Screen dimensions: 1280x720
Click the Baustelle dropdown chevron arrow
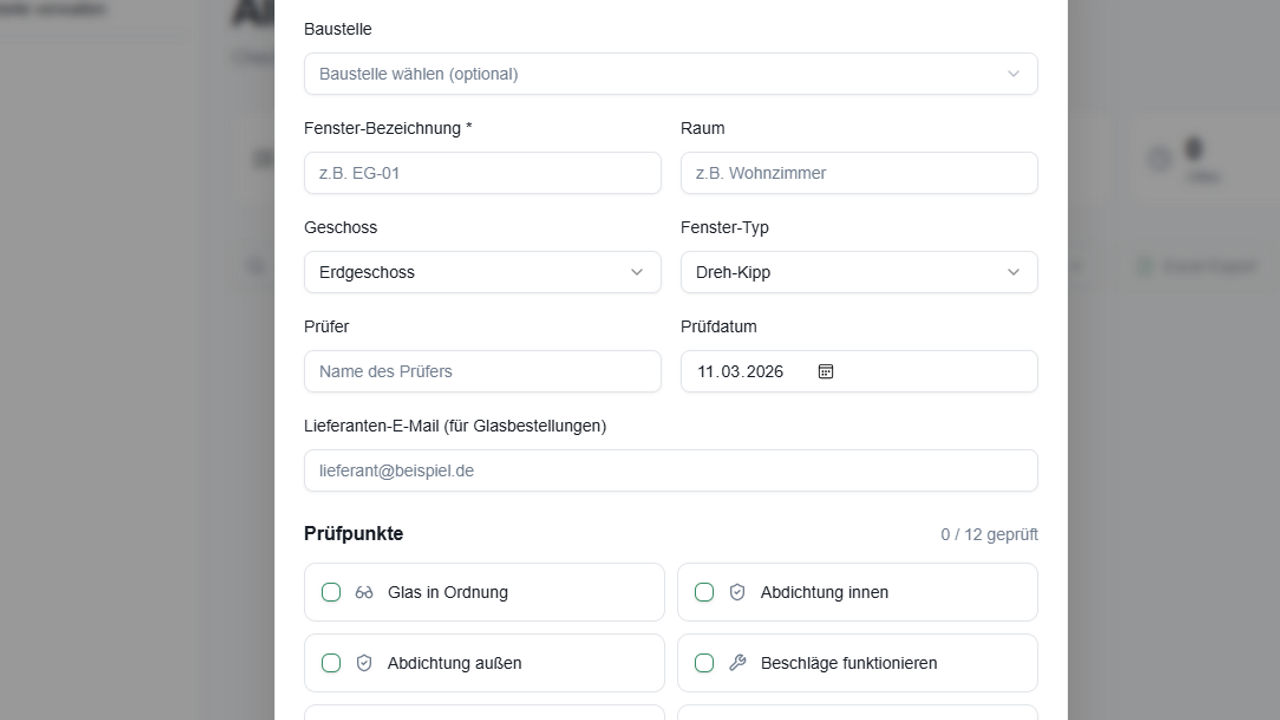pyautogui.click(x=1013, y=74)
